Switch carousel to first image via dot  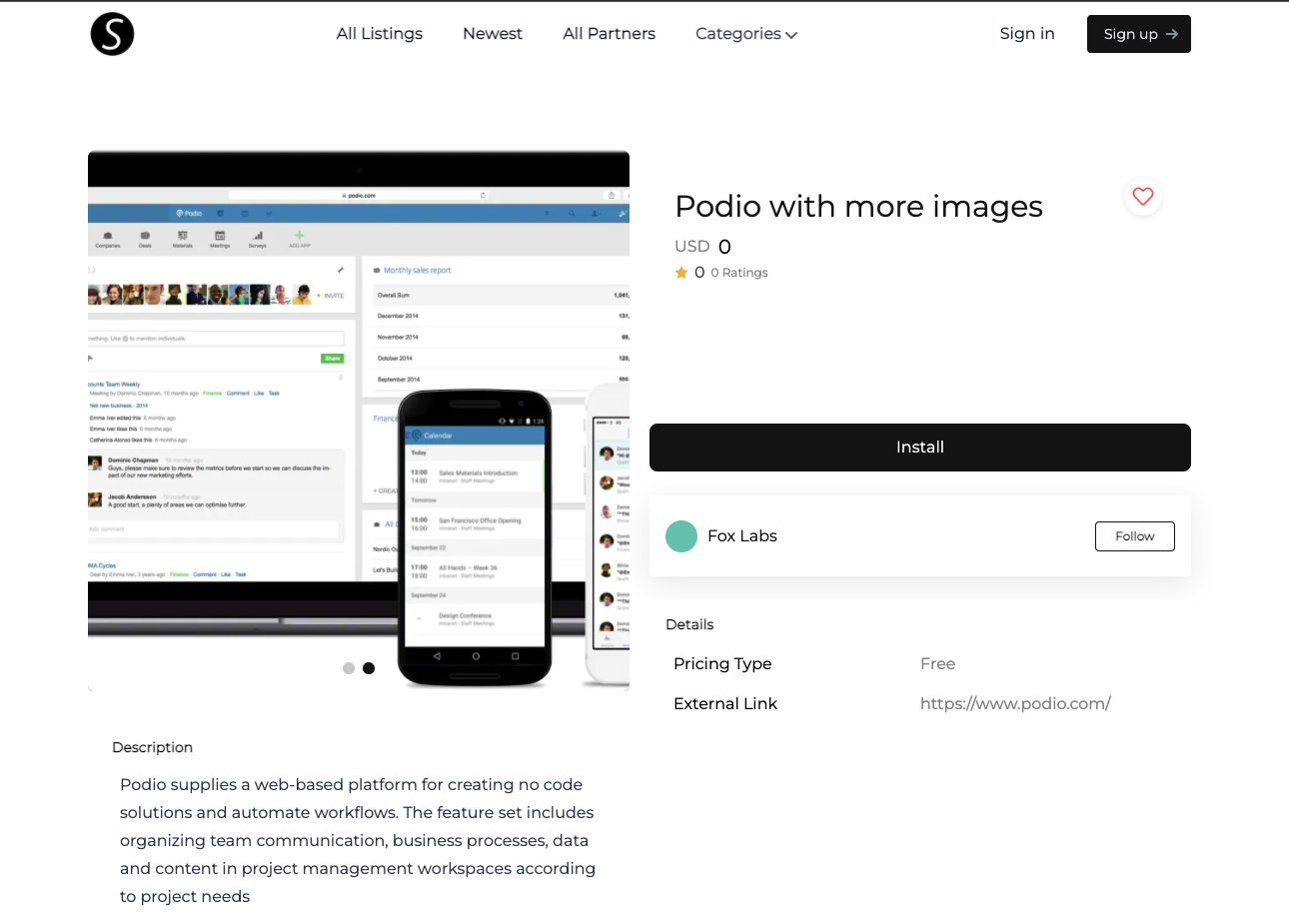click(349, 667)
